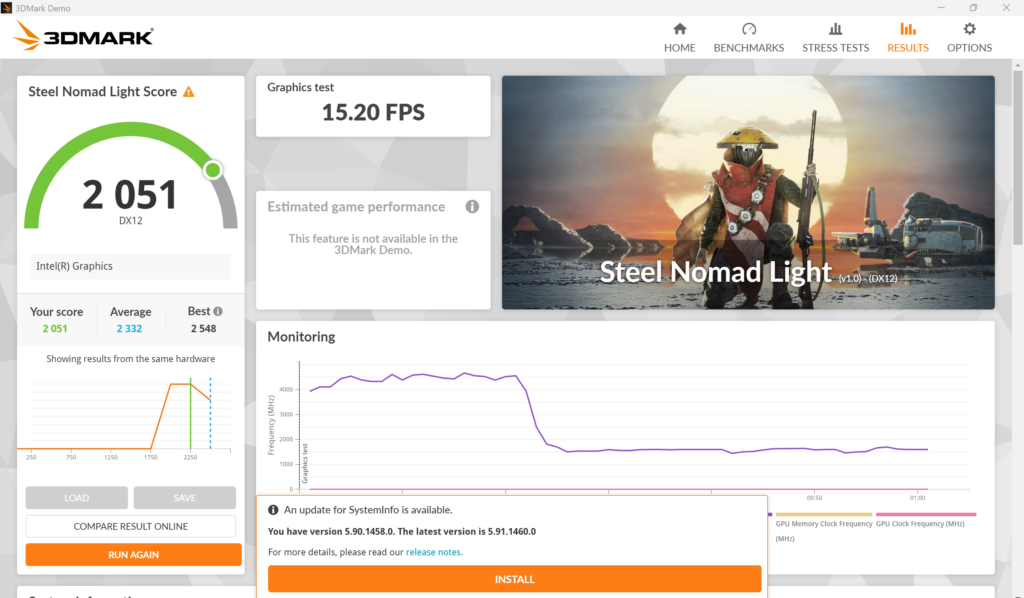Click the score gauge indicator knob
The image size is (1024, 598).
[212, 170]
